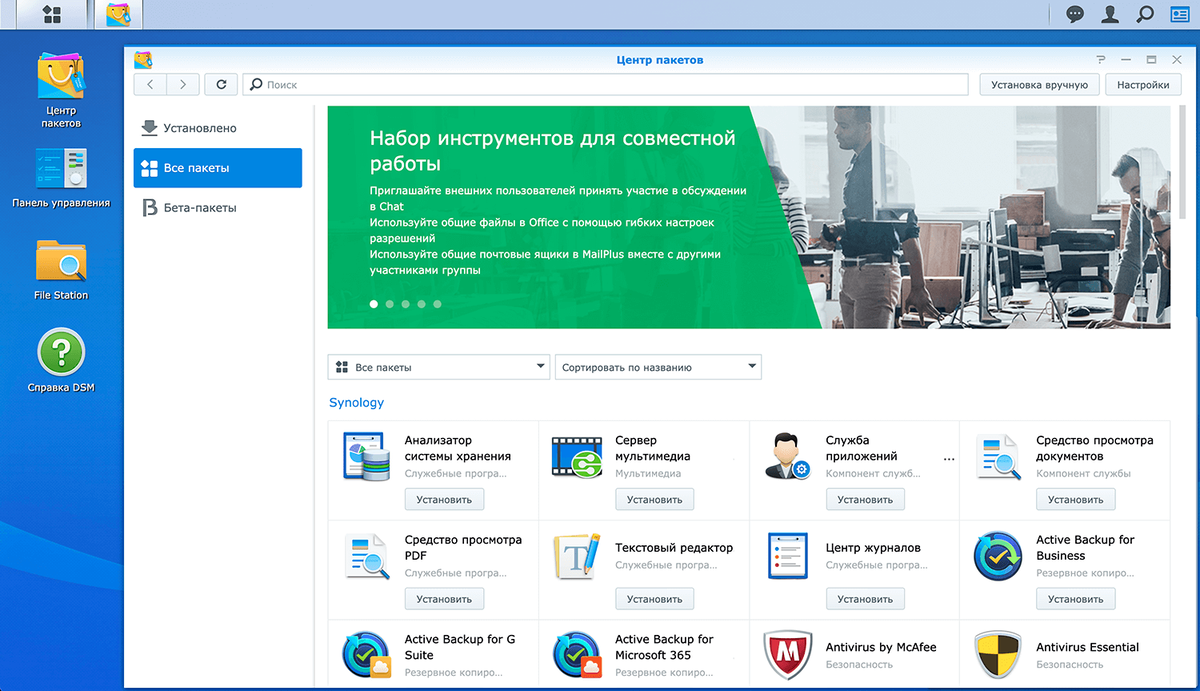Install Анализатор системы хранения
Image resolution: width=1200 pixels, height=691 pixels.
click(444, 499)
